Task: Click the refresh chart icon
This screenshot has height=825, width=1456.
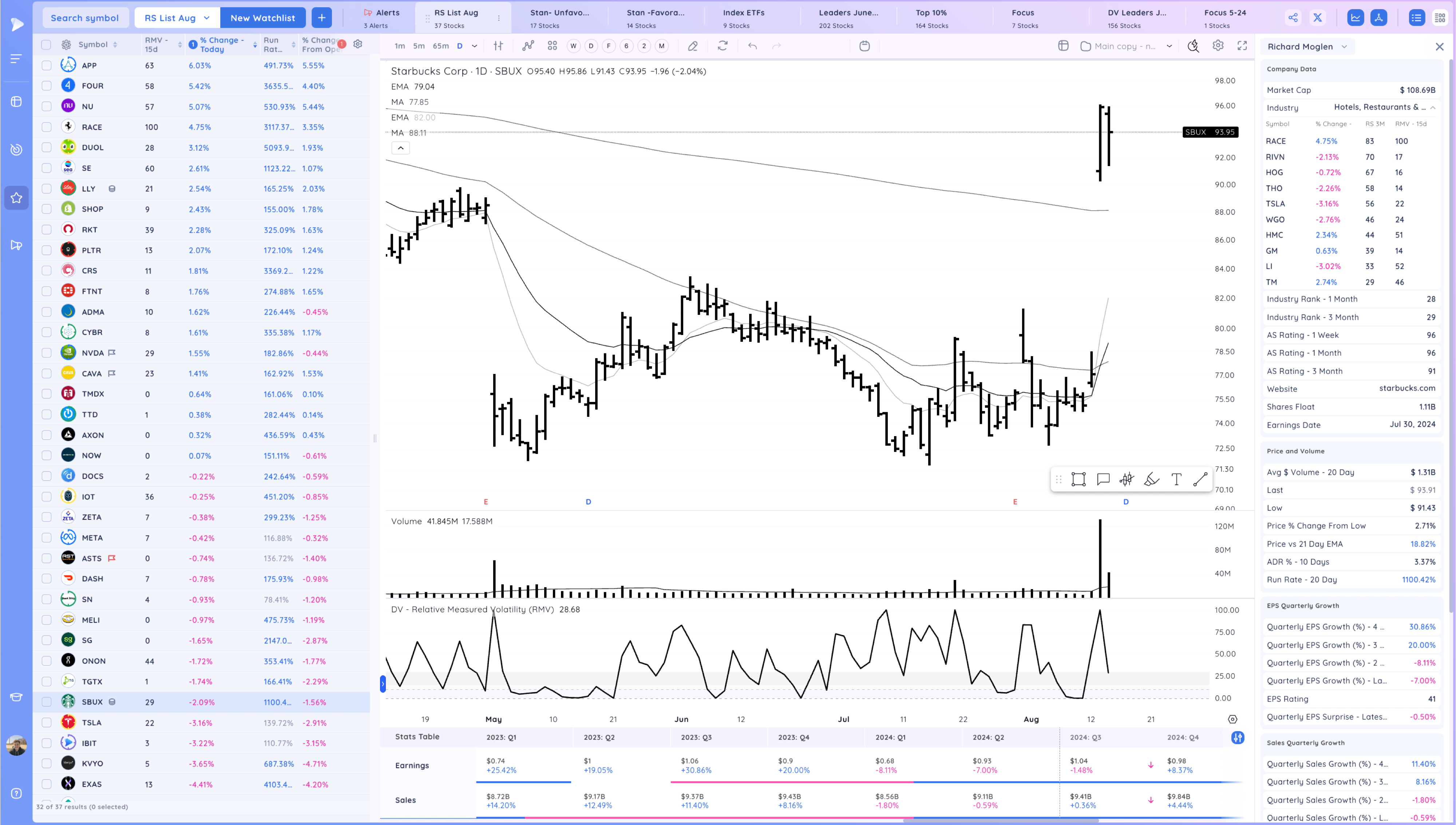Action: click(x=722, y=46)
